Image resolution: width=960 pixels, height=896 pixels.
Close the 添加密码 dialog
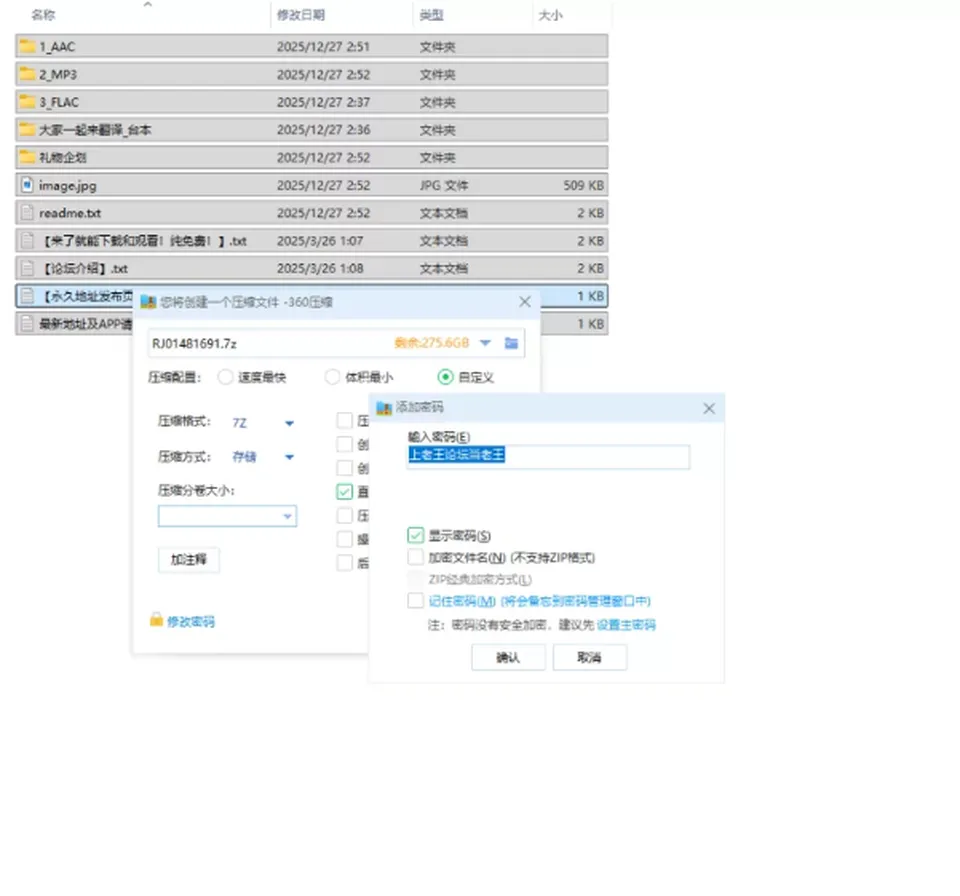[709, 408]
